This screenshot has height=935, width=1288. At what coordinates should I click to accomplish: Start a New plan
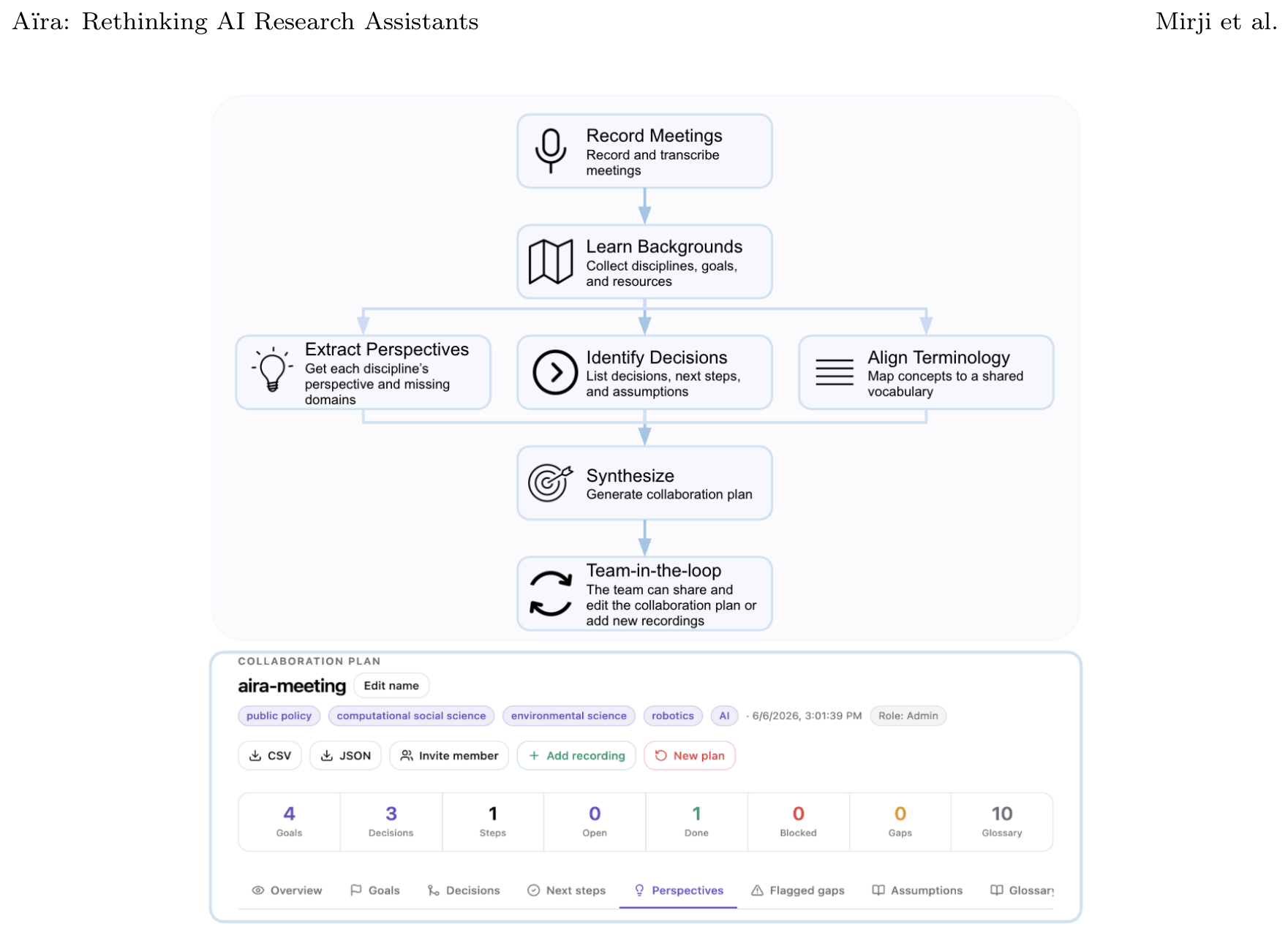pos(690,755)
